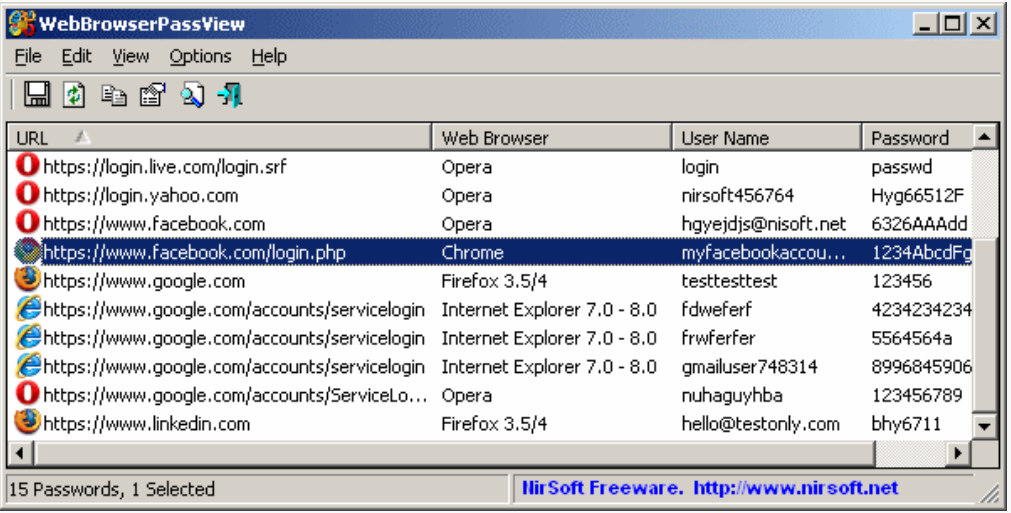Click the Chrome icon on facebook.com/login.php row
The width and height of the screenshot is (1011, 513).
28,251
